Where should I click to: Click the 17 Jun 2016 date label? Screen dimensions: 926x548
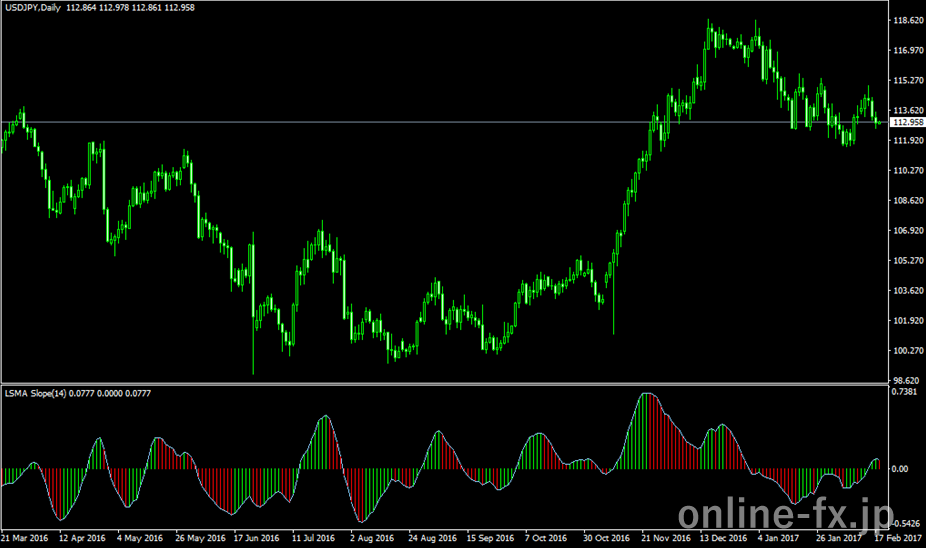(x=256, y=539)
